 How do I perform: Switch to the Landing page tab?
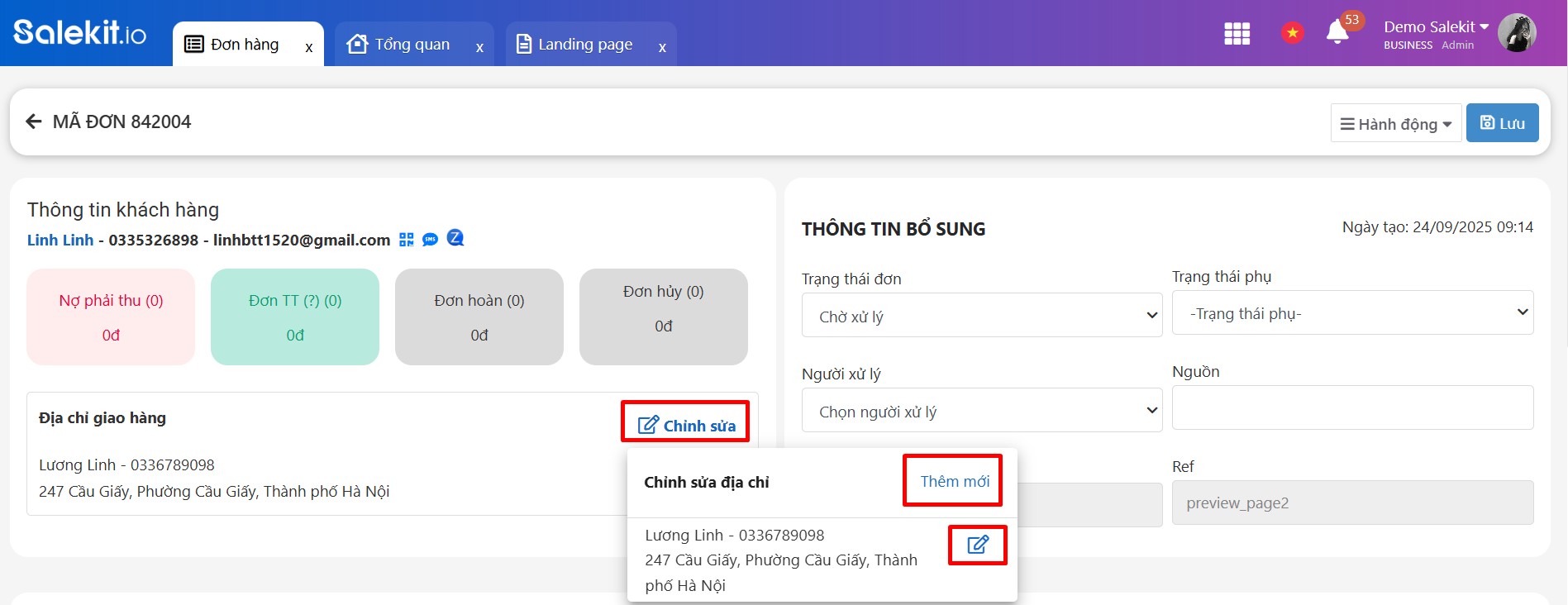(x=584, y=45)
